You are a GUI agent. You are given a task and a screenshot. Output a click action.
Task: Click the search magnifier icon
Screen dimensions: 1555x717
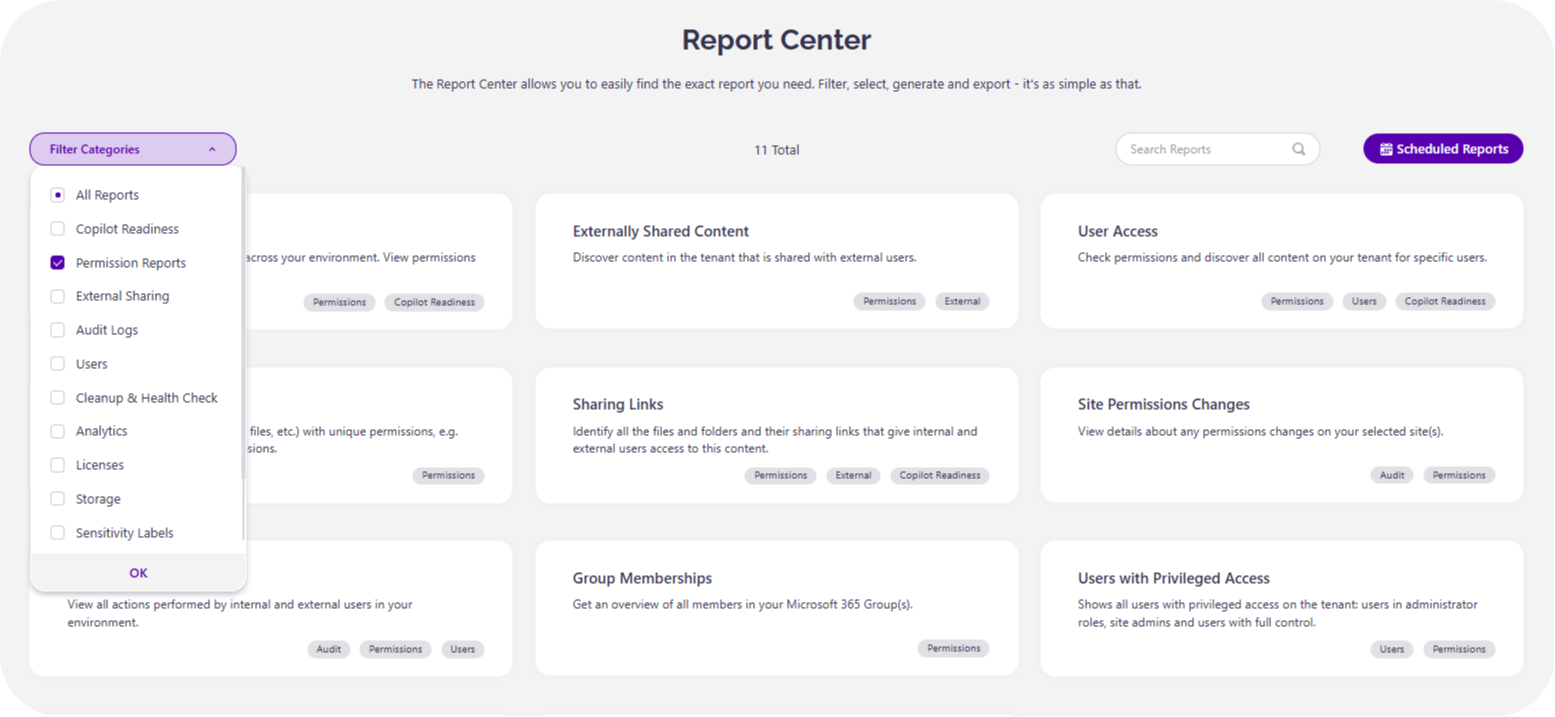point(1298,148)
